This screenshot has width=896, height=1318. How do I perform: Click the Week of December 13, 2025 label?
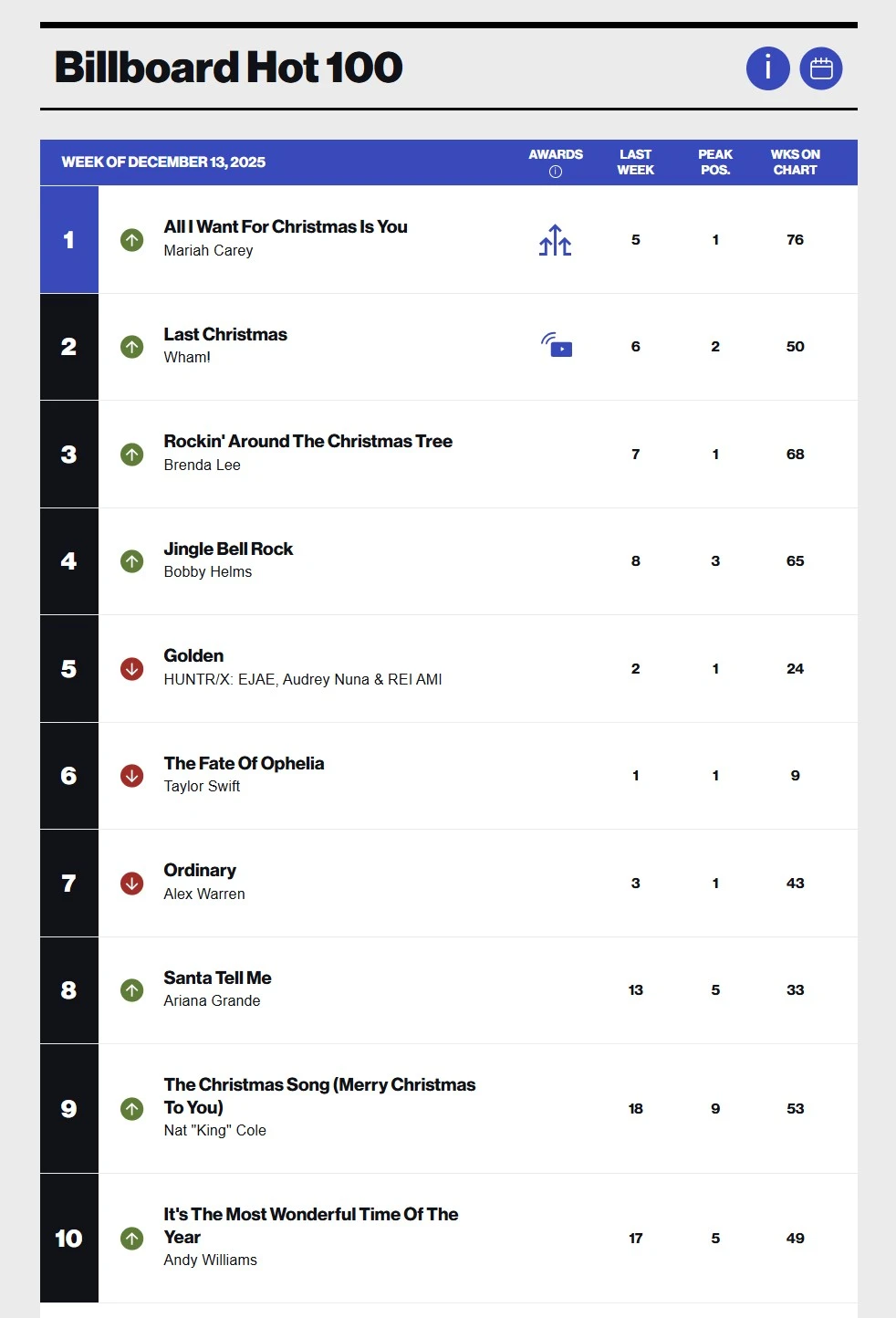point(163,162)
